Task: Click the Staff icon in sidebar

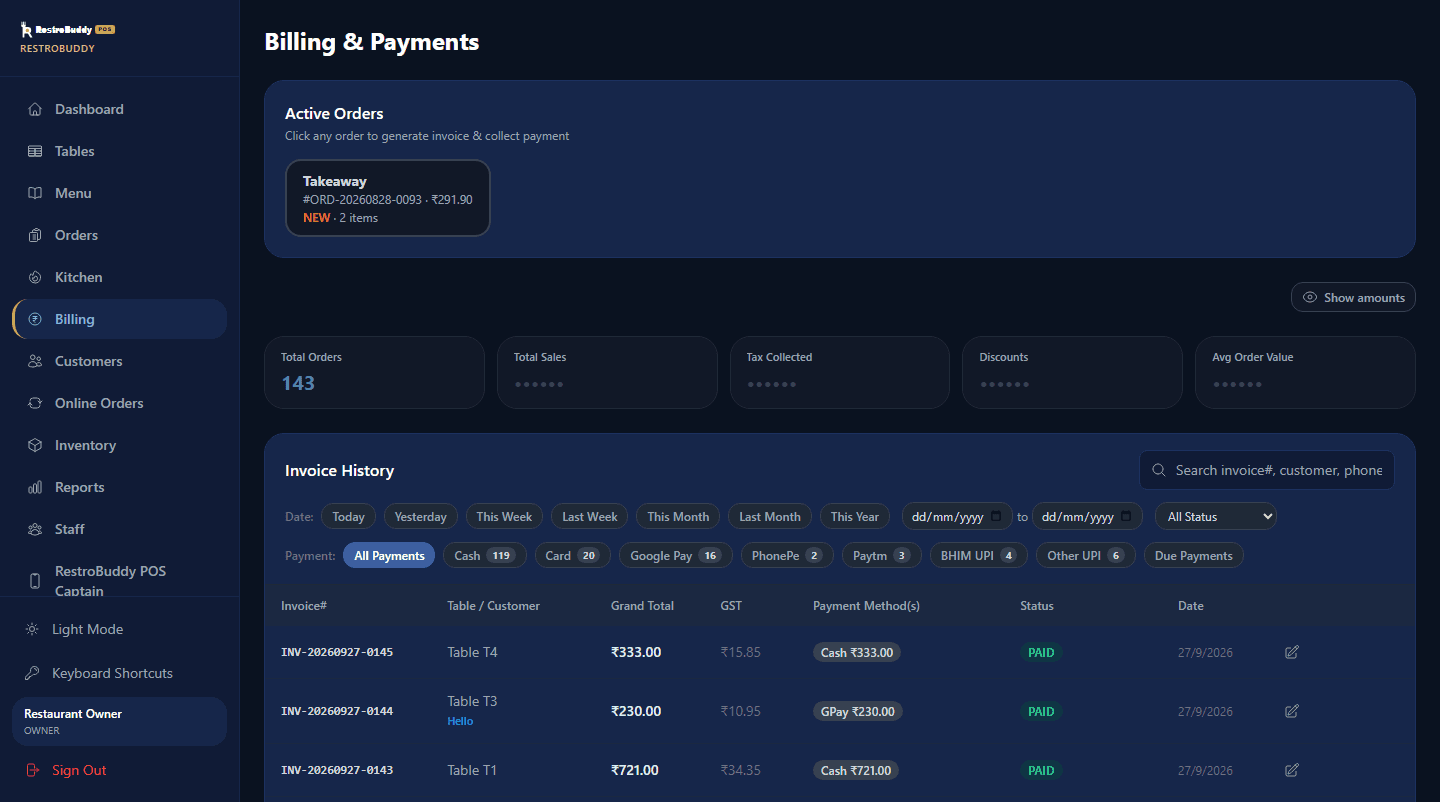Action: [35, 529]
